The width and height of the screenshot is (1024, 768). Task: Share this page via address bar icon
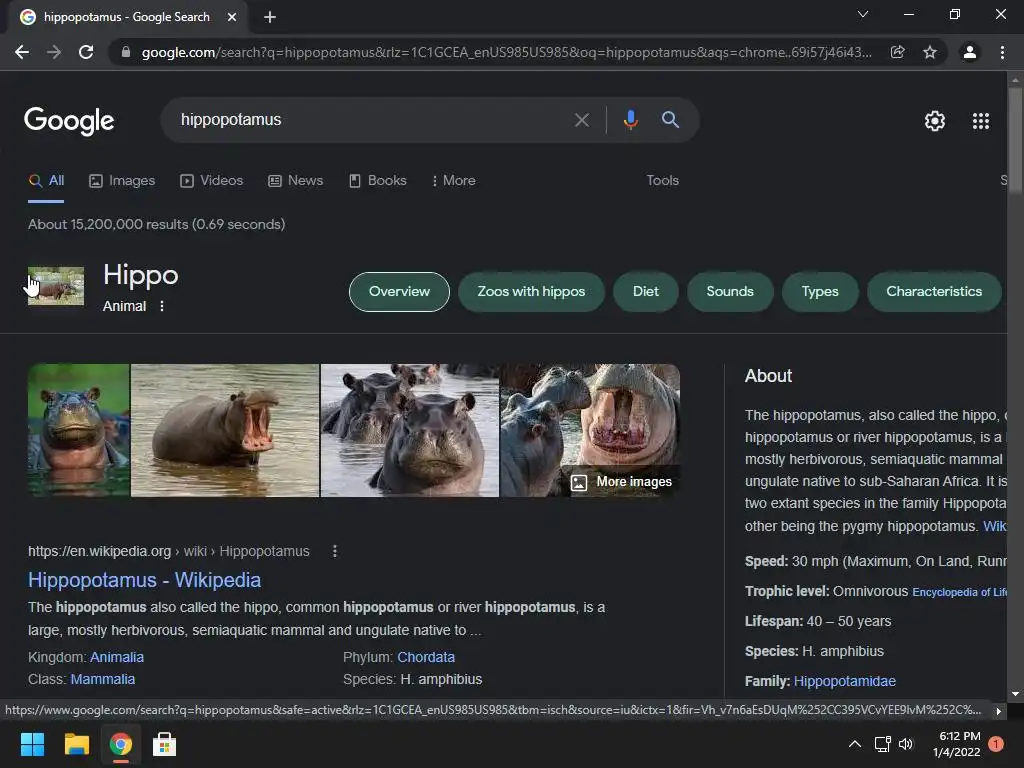coord(898,52)
